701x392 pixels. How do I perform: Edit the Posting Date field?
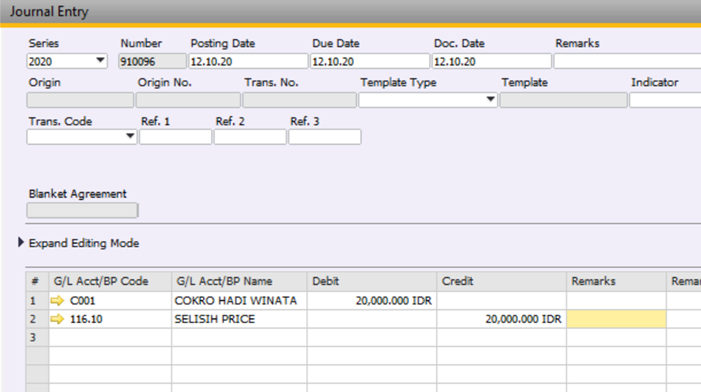(248, 61)
